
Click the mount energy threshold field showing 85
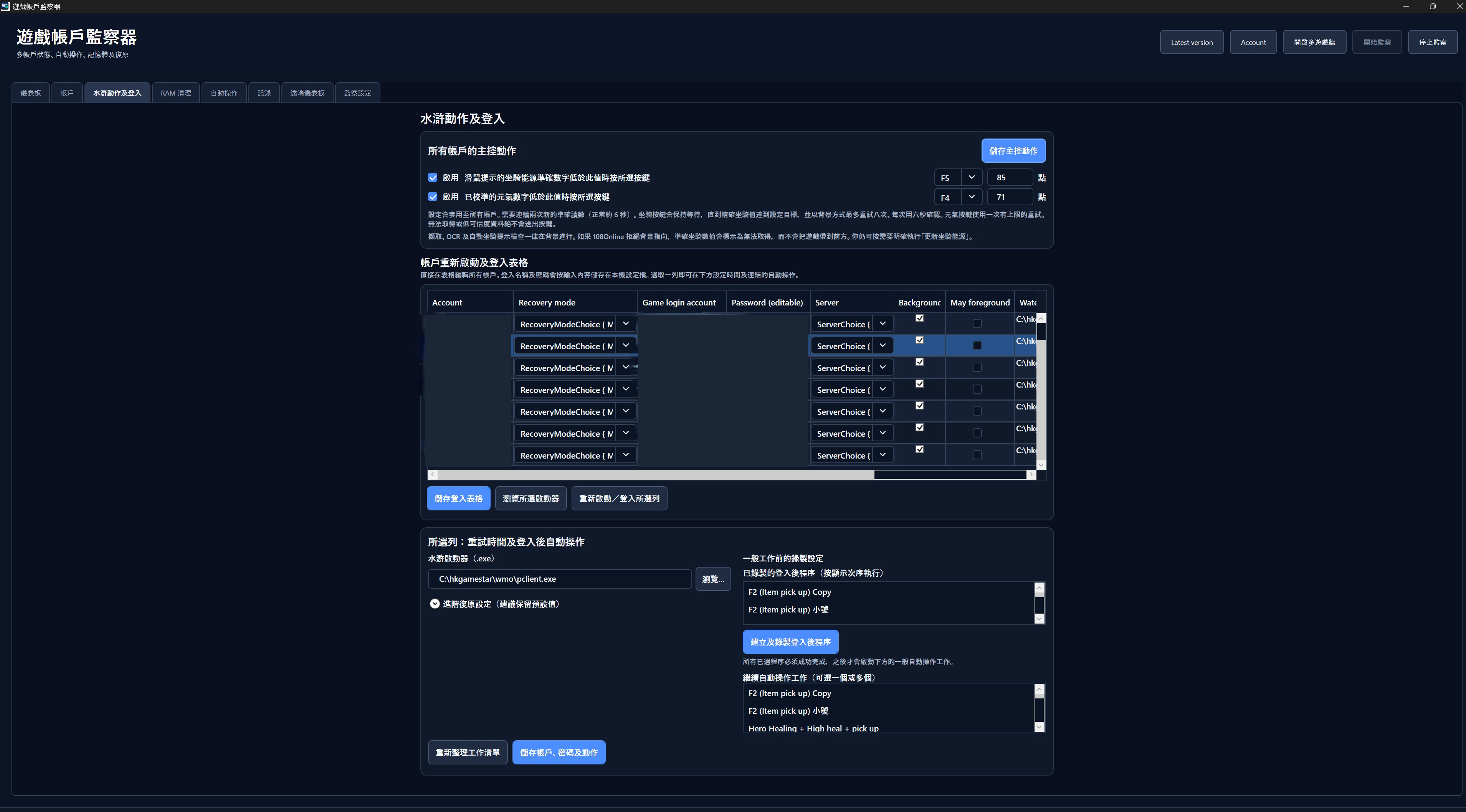(1010, 178)
